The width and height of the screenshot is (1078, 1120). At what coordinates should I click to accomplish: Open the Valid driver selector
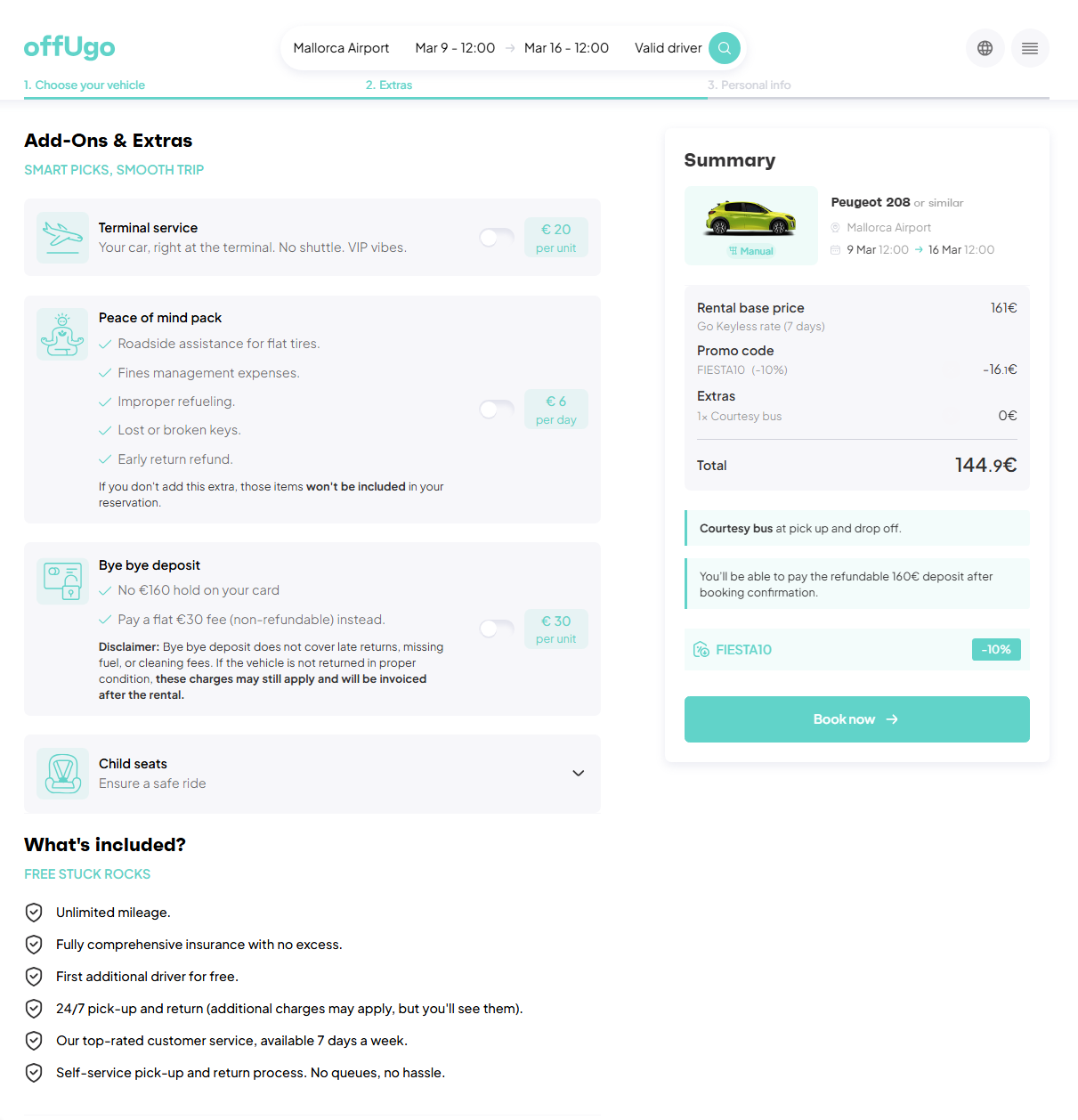point(669,48)
